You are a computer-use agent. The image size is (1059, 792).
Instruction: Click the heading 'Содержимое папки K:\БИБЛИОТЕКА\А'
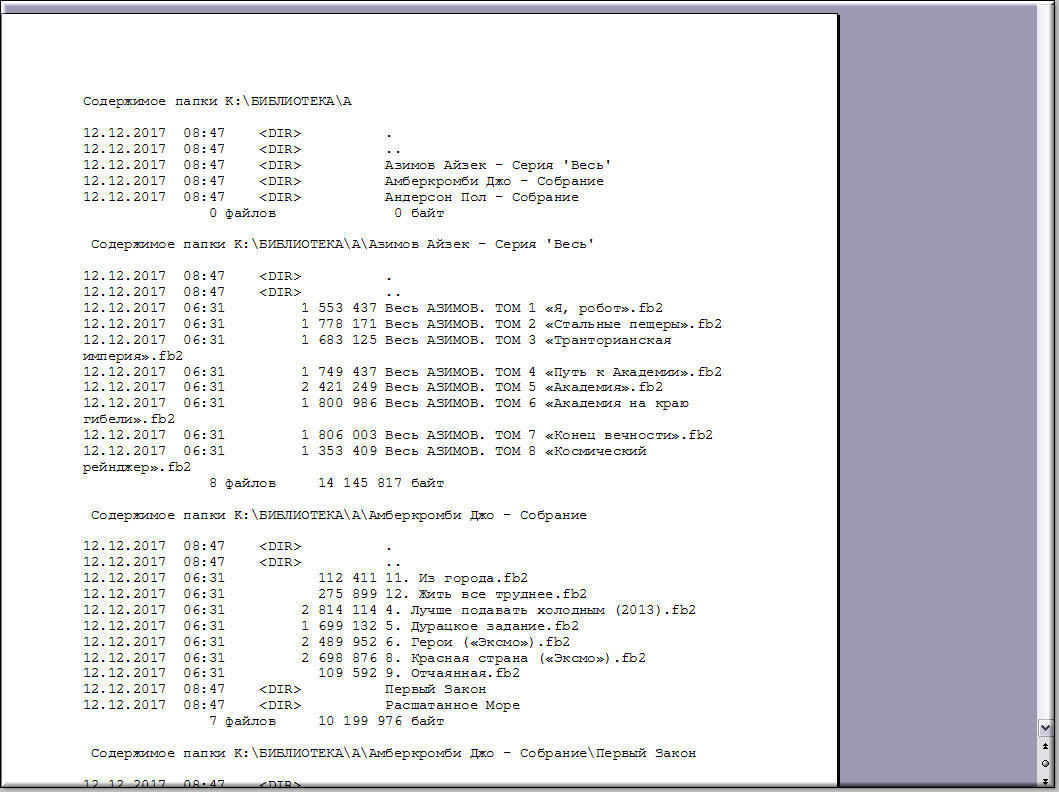pos(217,101)
